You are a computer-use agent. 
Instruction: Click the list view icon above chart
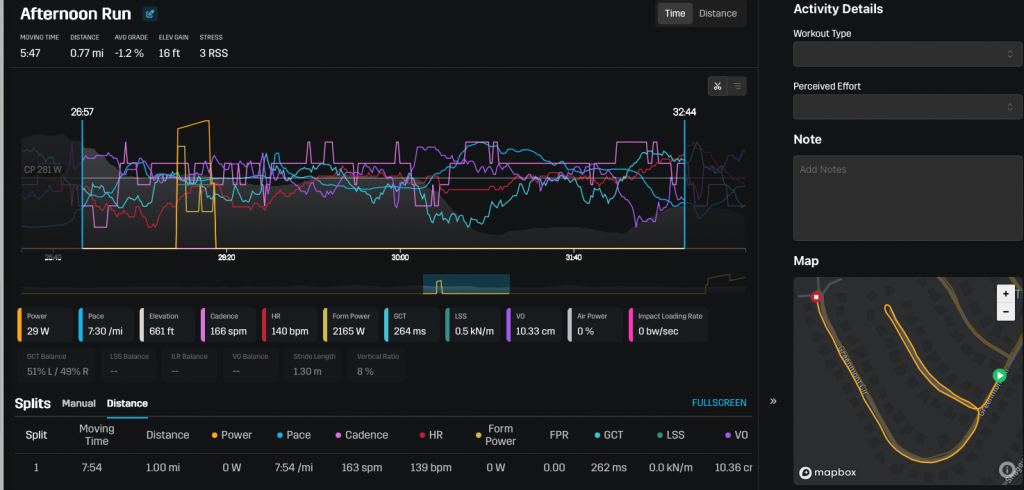[x=737, y=87]
